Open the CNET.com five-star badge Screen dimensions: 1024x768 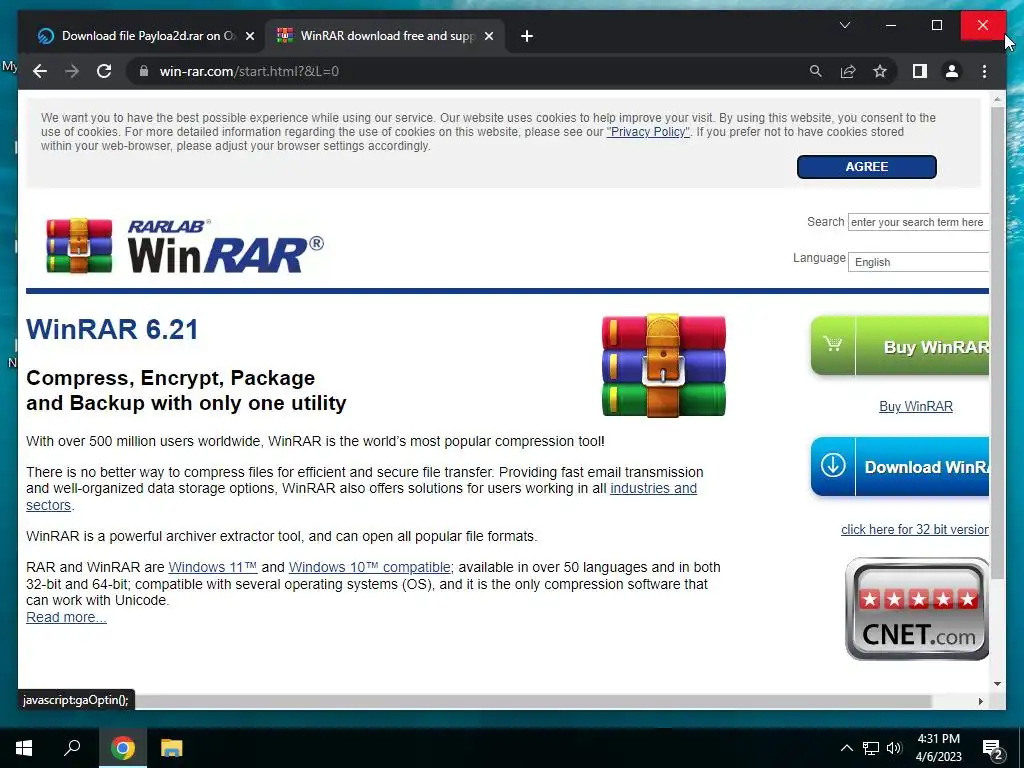tap(917, 609)
